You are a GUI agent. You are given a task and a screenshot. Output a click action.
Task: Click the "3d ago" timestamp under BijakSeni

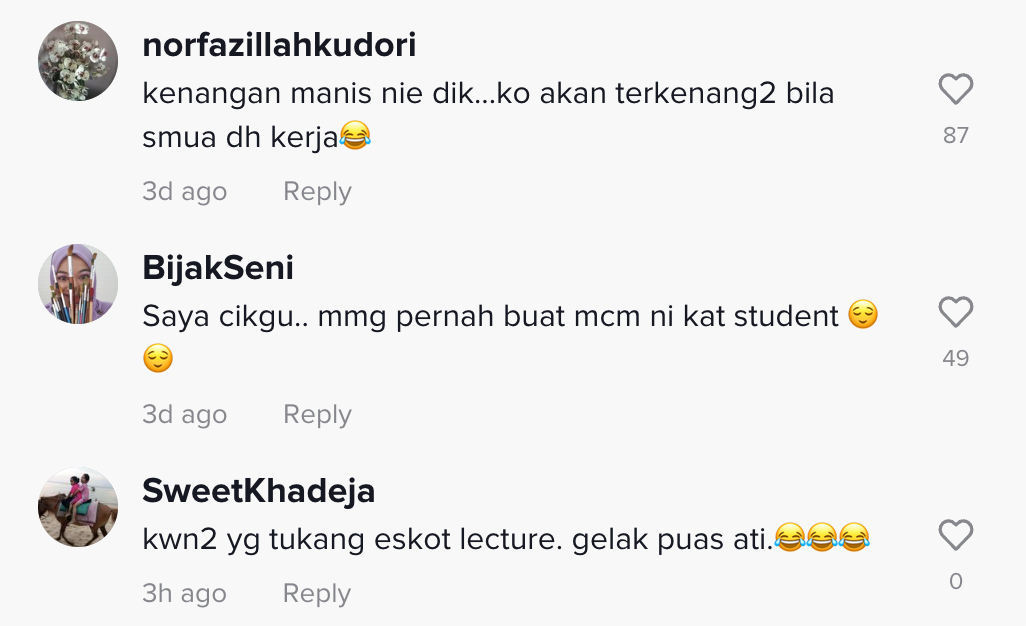click(184, 414)
